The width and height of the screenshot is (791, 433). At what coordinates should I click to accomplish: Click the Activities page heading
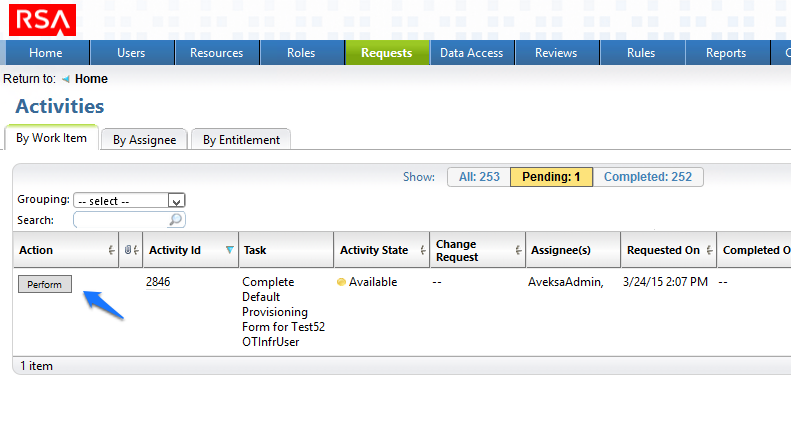(x=60, y=106)
